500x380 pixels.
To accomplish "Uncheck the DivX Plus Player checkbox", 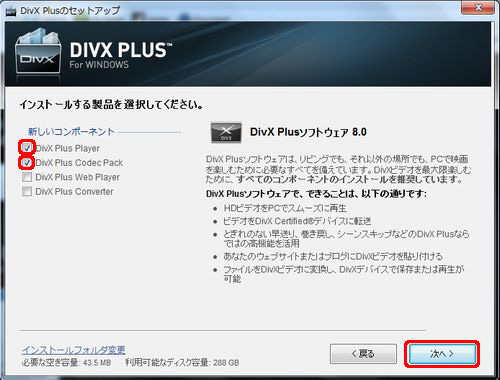I will [27, 147].
